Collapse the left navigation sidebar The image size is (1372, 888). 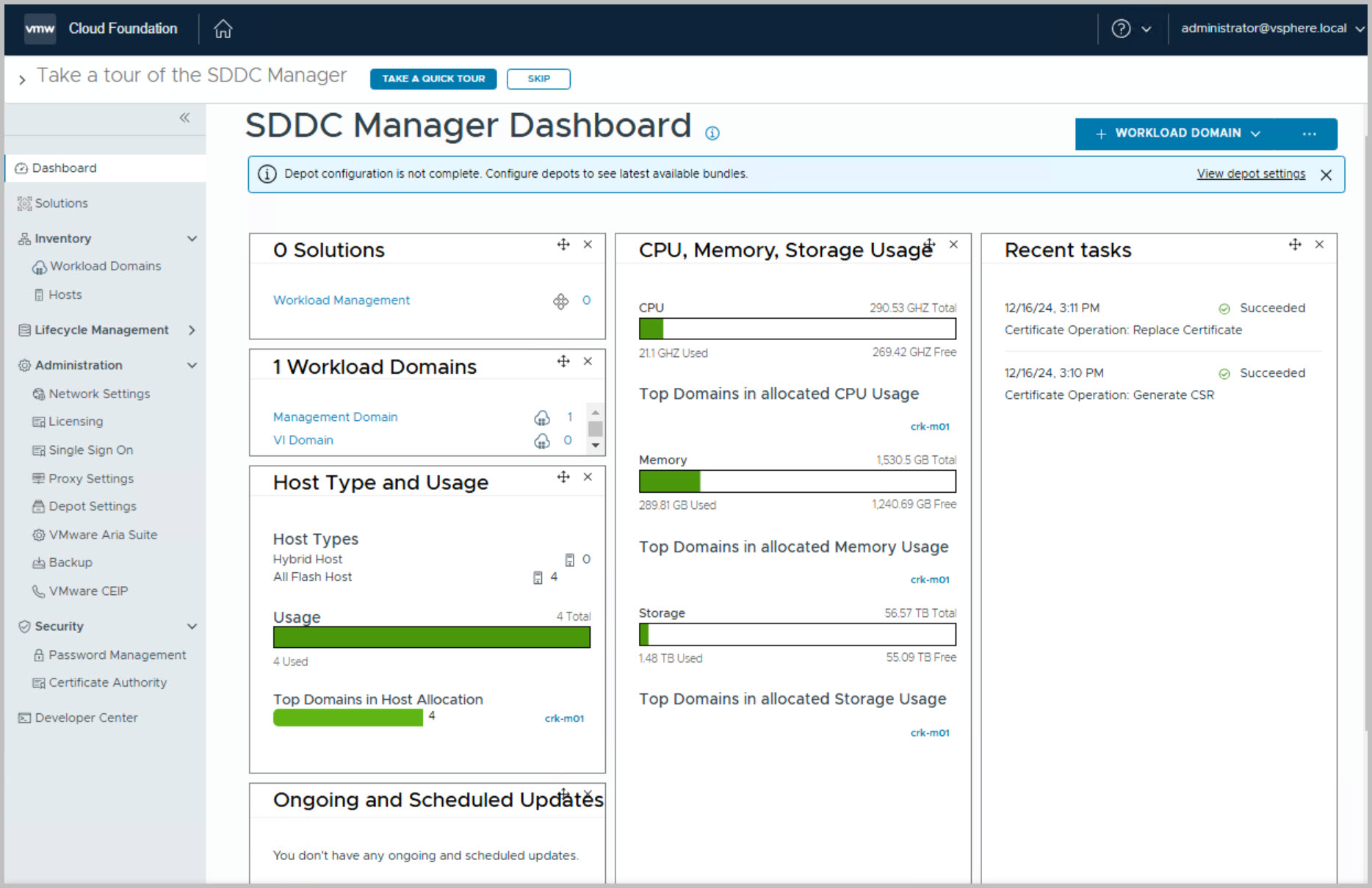coord(184,118)
